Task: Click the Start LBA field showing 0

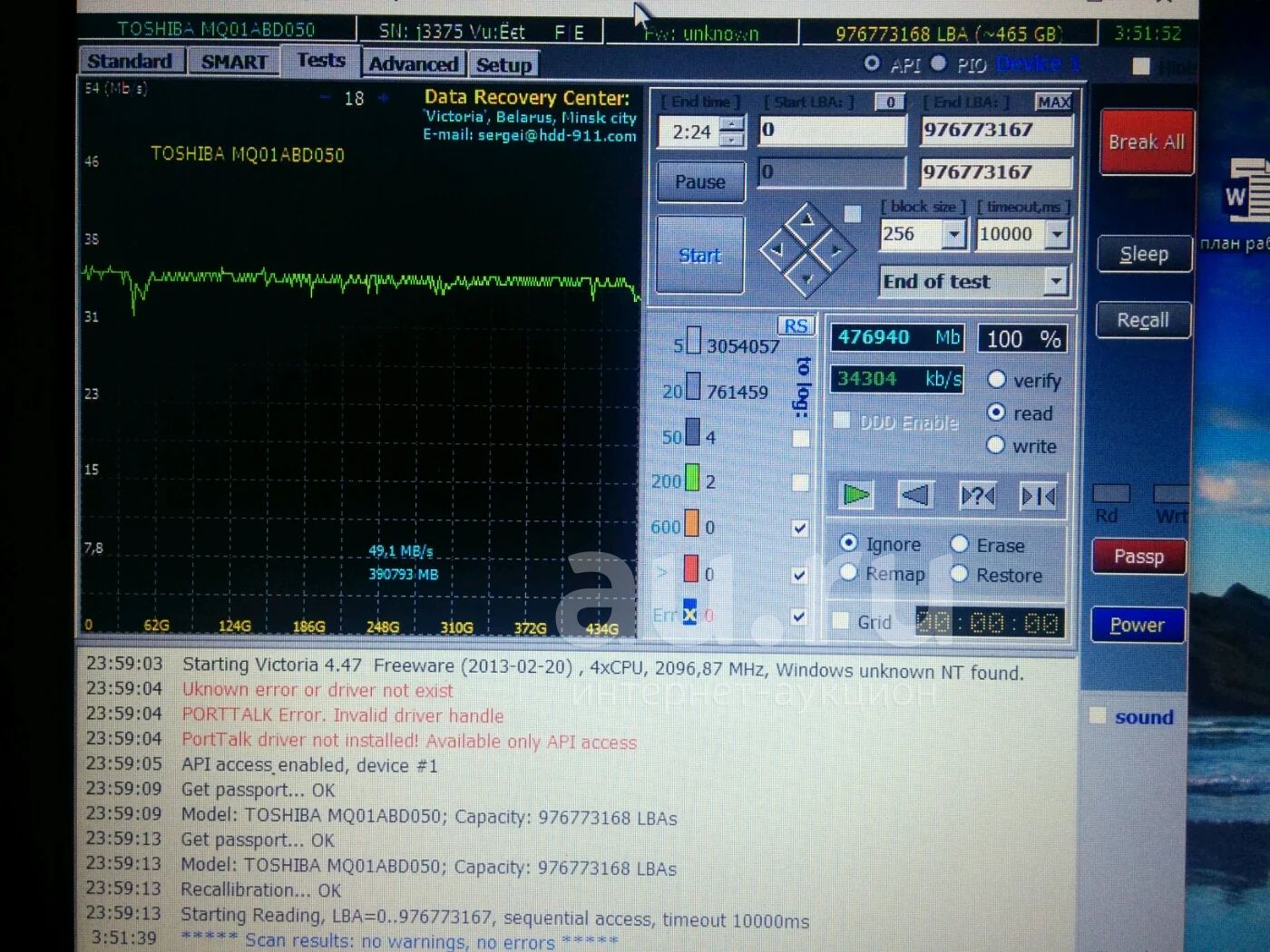Action: coord(833,130)
